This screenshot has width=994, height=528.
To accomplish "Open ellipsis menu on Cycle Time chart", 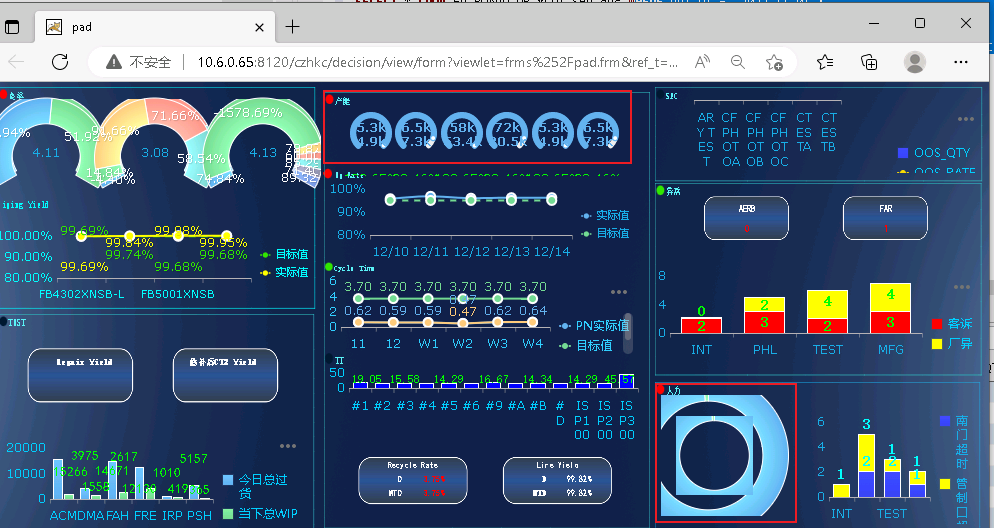I will pos(619,292).
